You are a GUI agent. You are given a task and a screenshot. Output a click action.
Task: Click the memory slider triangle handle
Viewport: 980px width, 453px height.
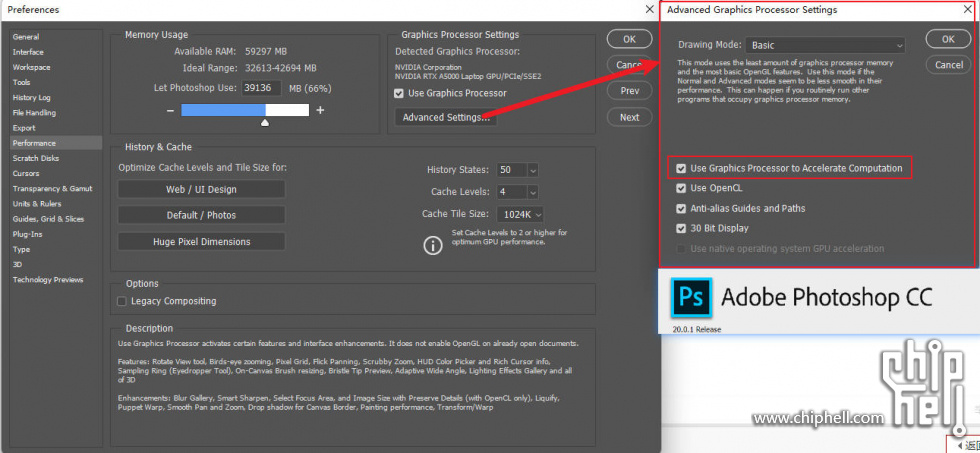(265, 123)
